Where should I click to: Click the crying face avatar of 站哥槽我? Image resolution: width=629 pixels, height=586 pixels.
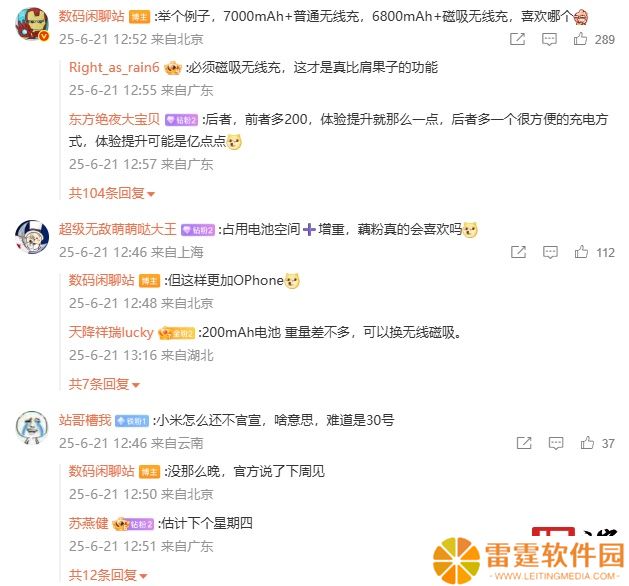tap(31, 427)
